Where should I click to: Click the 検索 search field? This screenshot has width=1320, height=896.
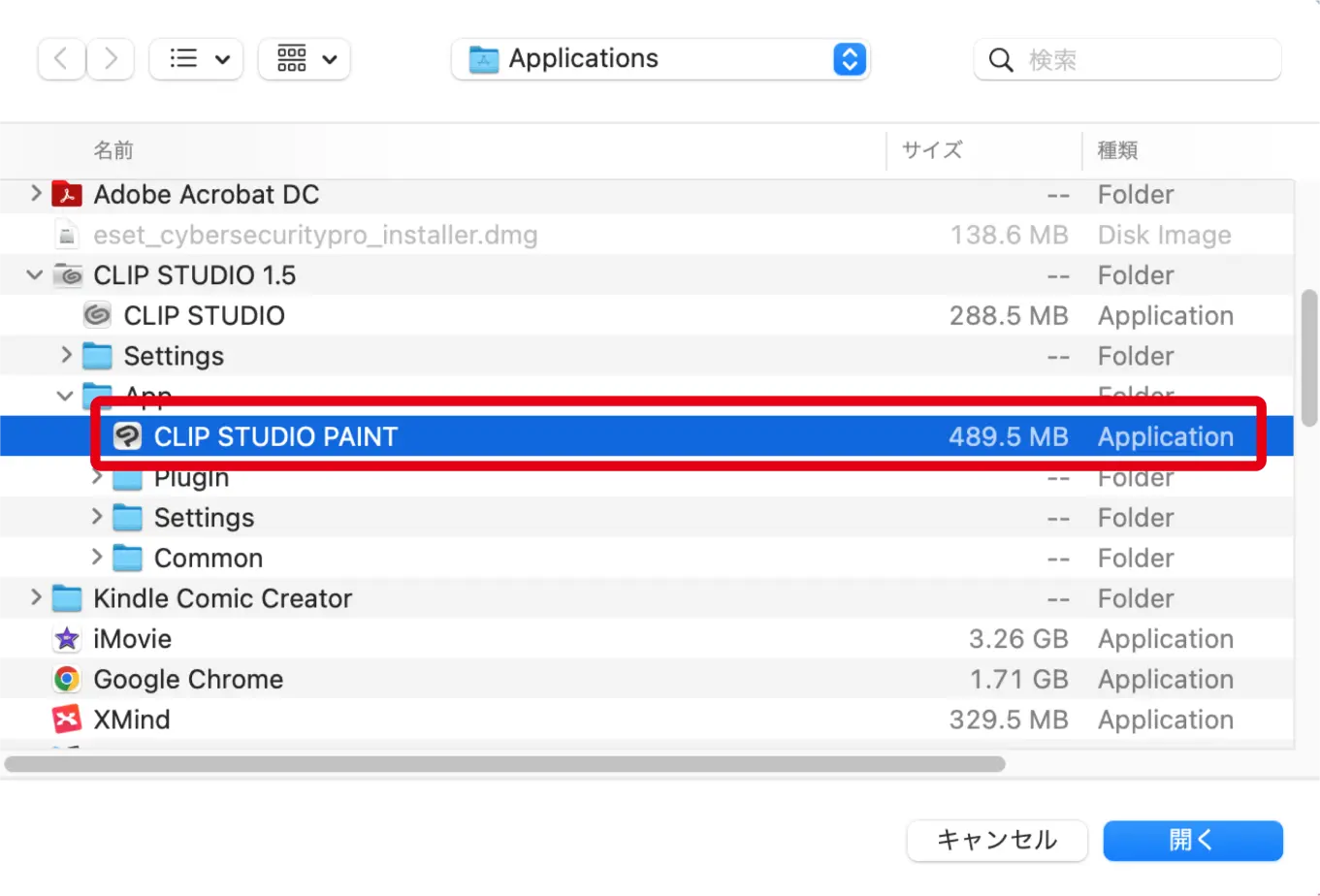pos(1128,60)
